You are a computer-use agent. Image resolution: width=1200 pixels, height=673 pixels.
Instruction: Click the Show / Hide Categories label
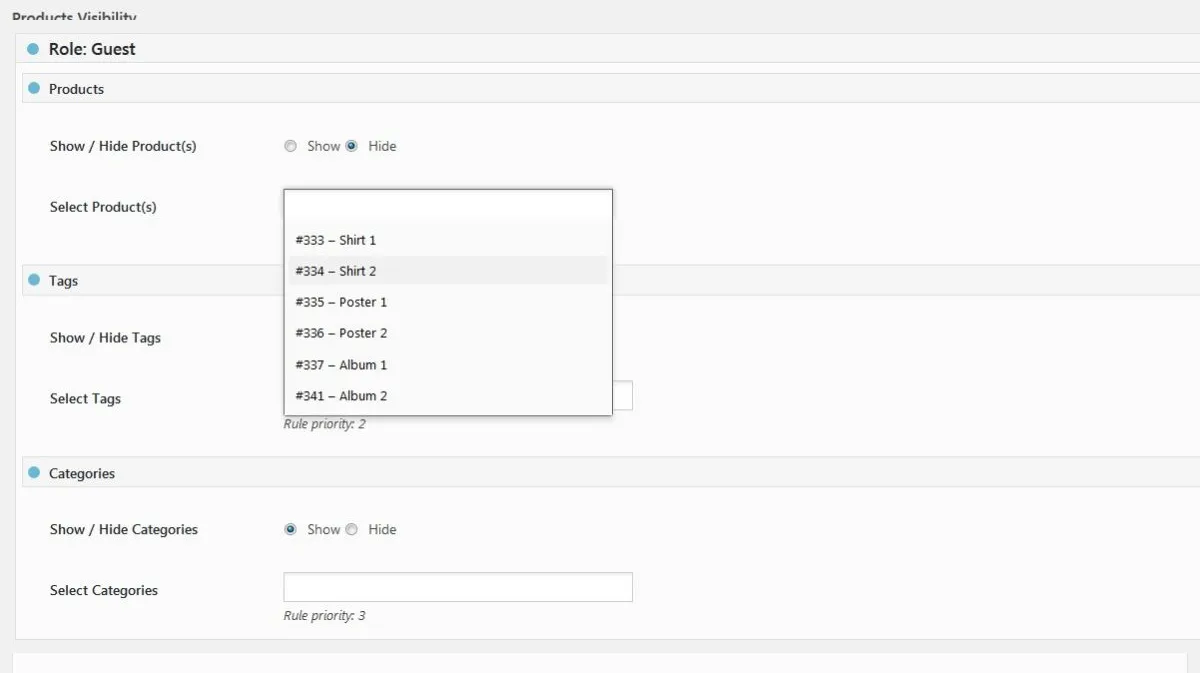point(124,529)
